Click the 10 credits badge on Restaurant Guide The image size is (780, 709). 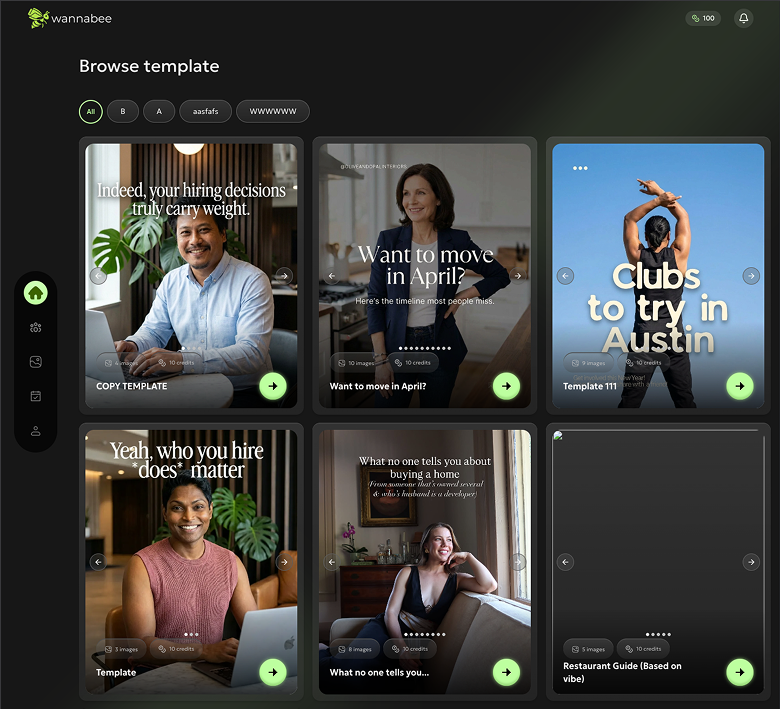click(643, 649)
